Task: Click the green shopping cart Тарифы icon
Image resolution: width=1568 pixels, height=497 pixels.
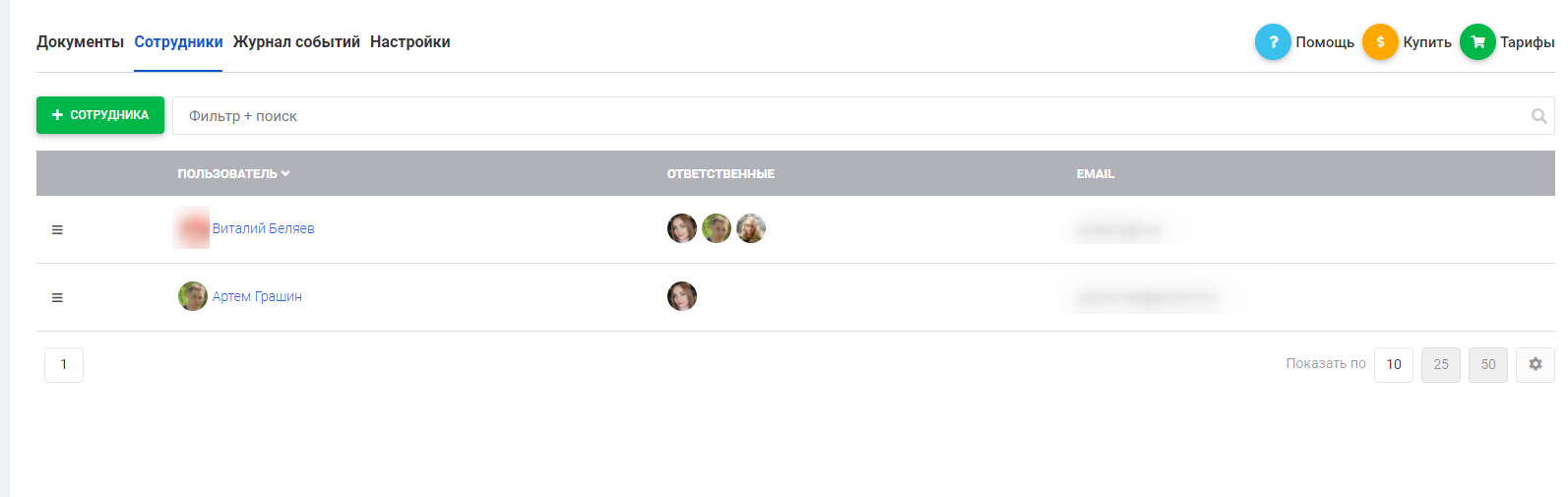Action: [1477, 42]
